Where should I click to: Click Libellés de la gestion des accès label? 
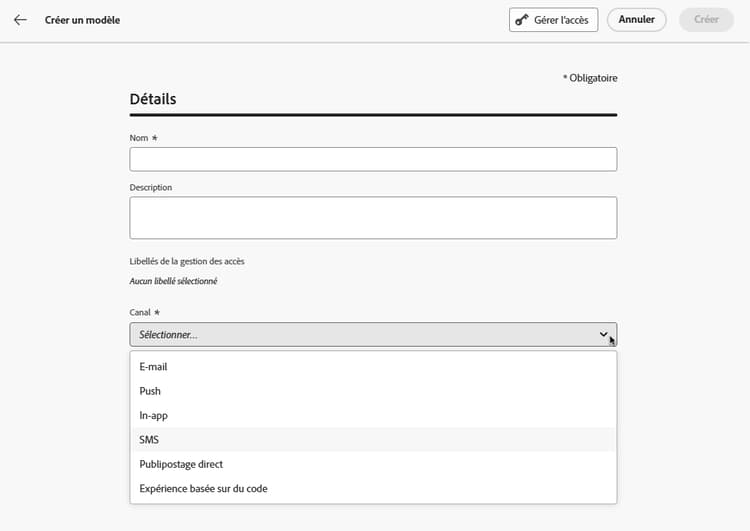(187, 261)
